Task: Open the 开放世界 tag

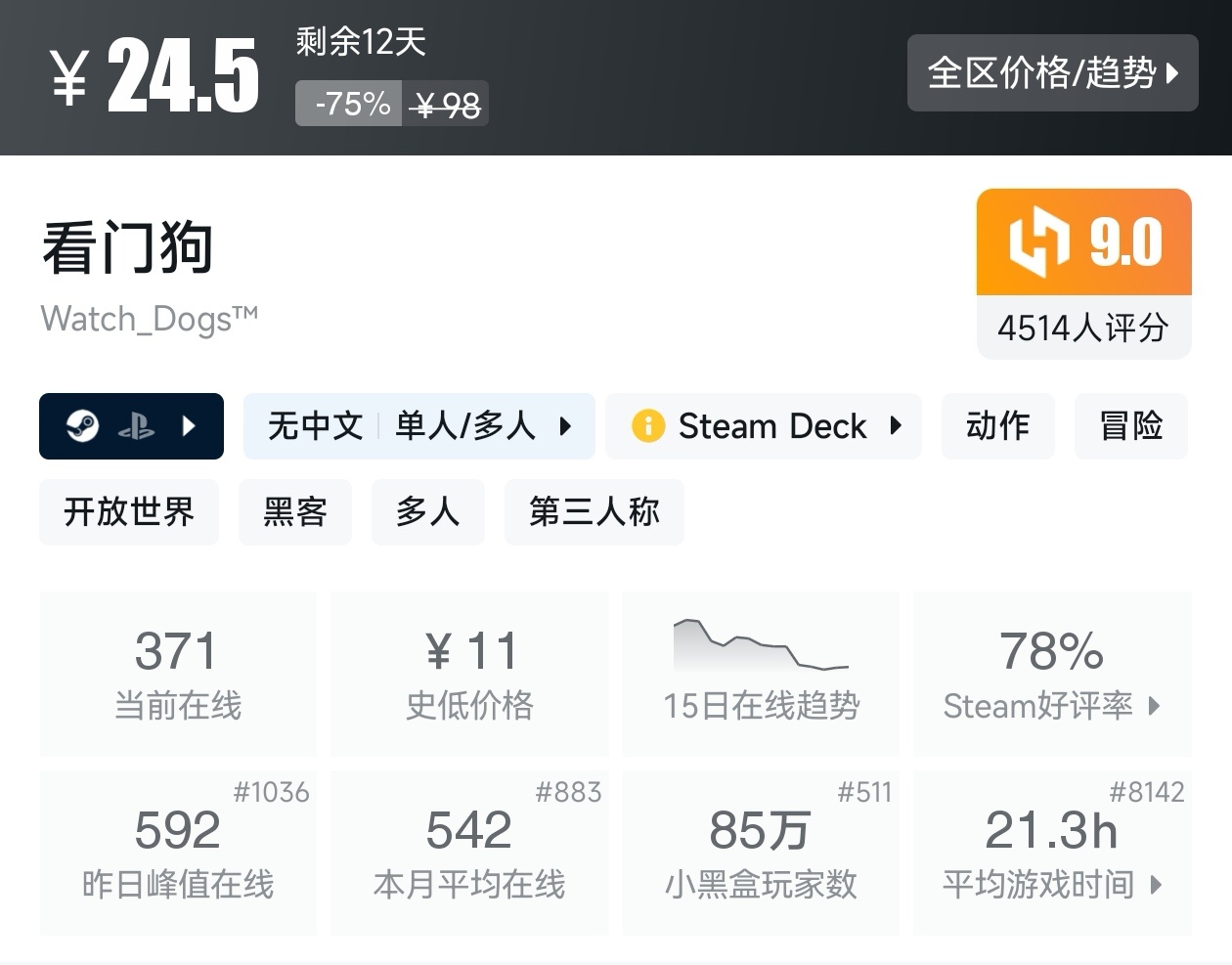Action: [x=129, y=512]
